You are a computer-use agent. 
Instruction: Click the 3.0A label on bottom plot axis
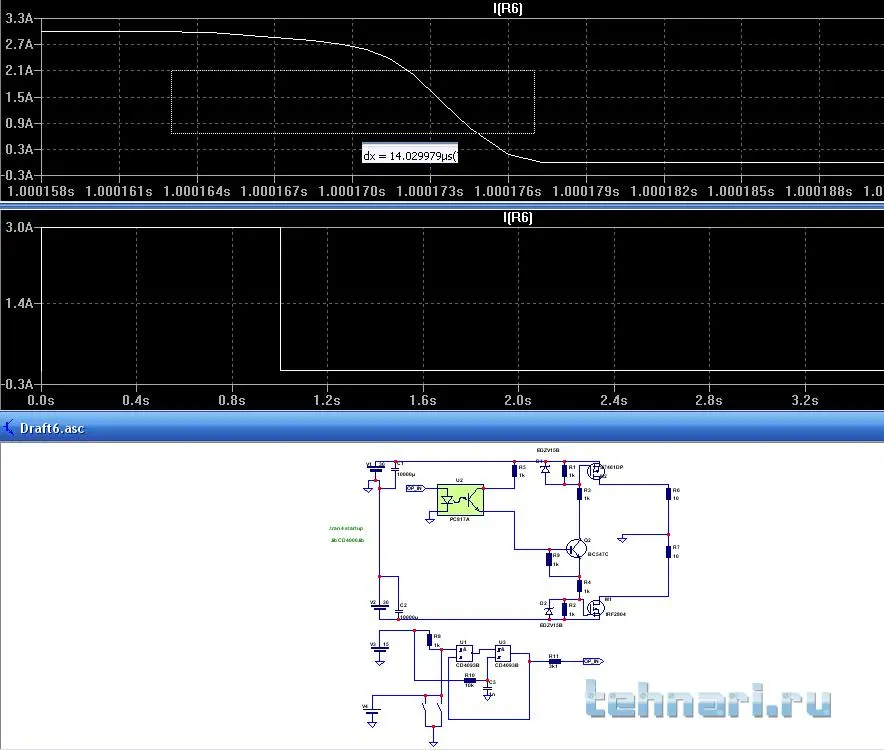(19, 227)
